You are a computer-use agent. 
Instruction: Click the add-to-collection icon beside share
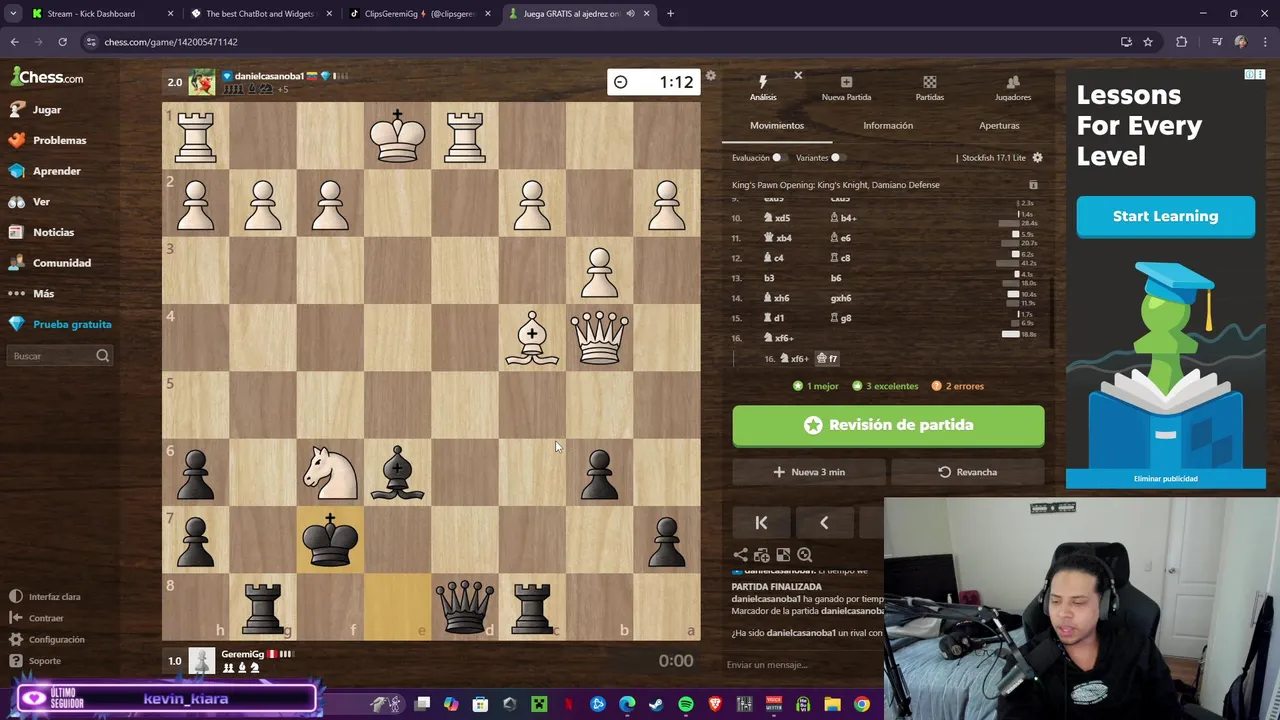click(762, 555)
